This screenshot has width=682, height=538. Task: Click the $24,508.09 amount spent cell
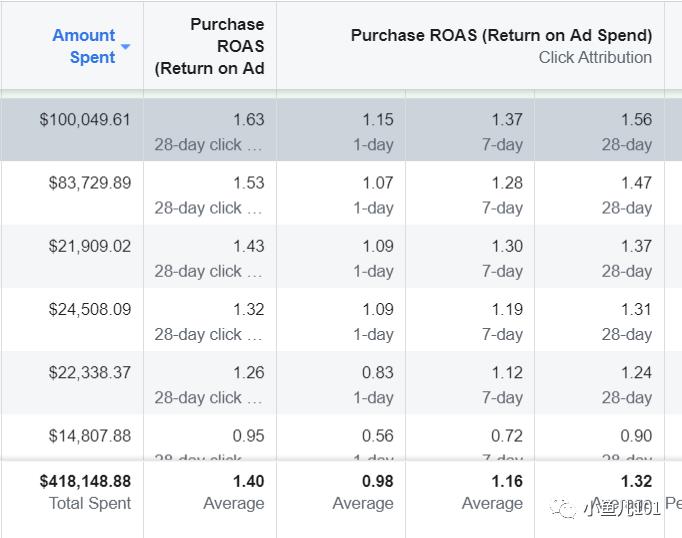pyautogui.click(x=89, y=309)
